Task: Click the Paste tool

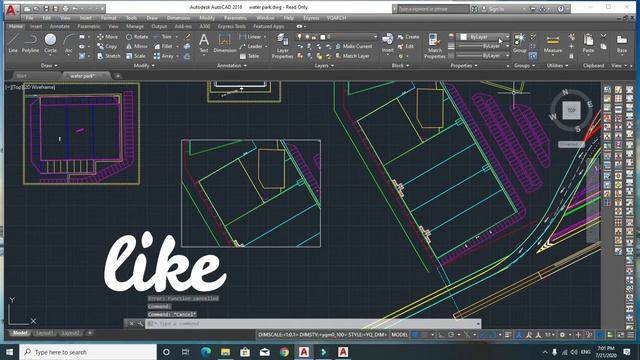Action: (x=588, y=43)
